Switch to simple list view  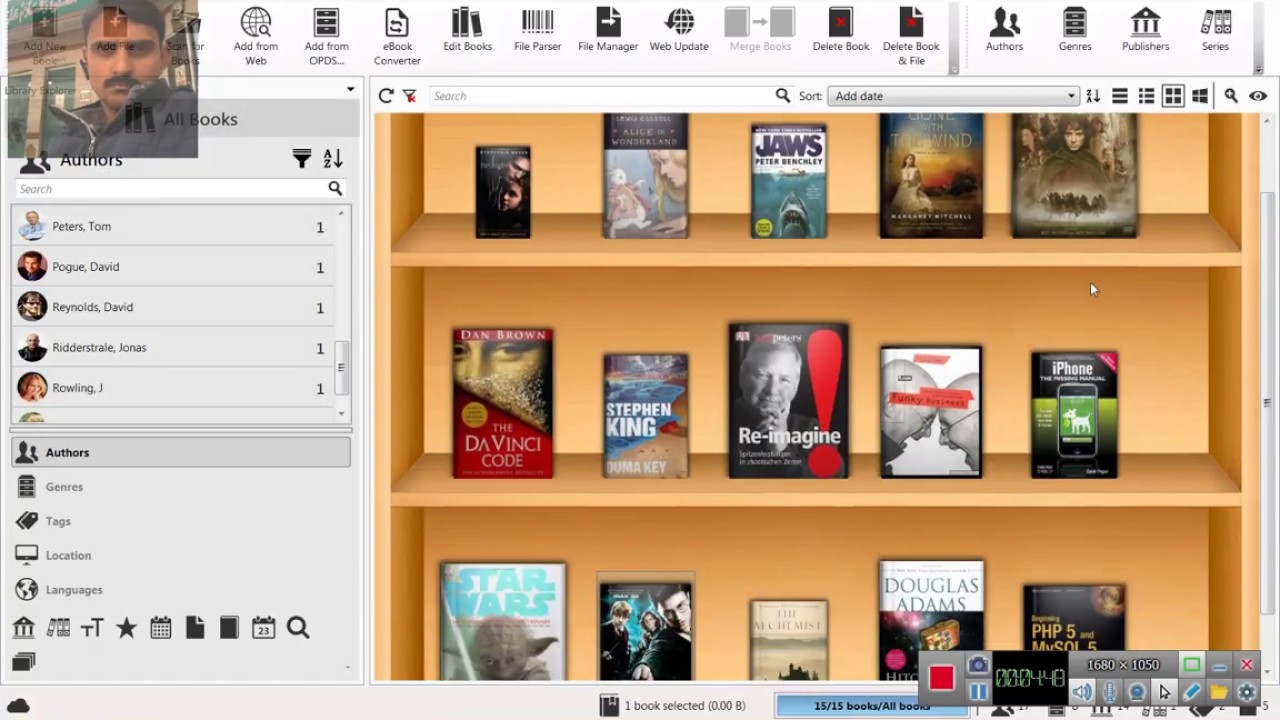point(1120,96)
